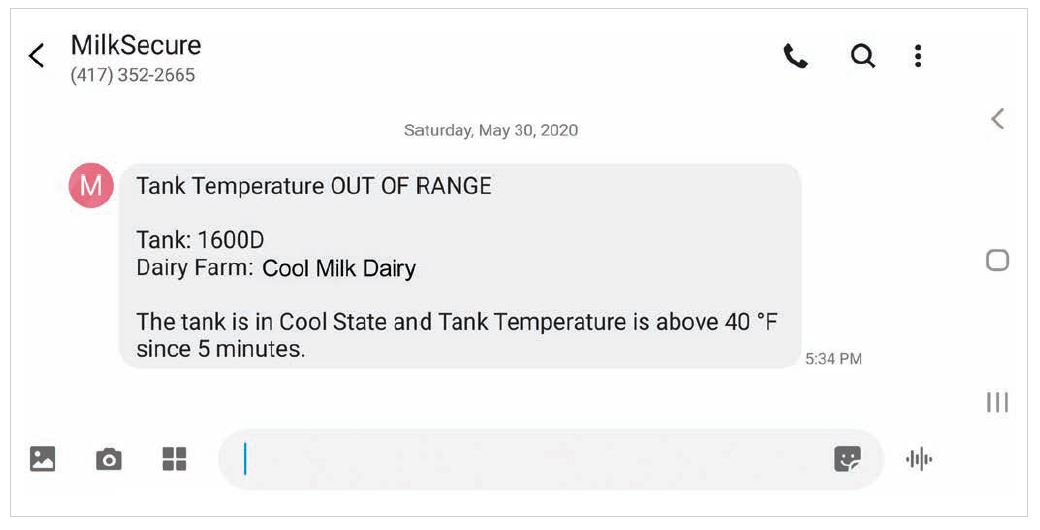Open the three-dot more options menu
1040x530 pixels.
(918, 57)
